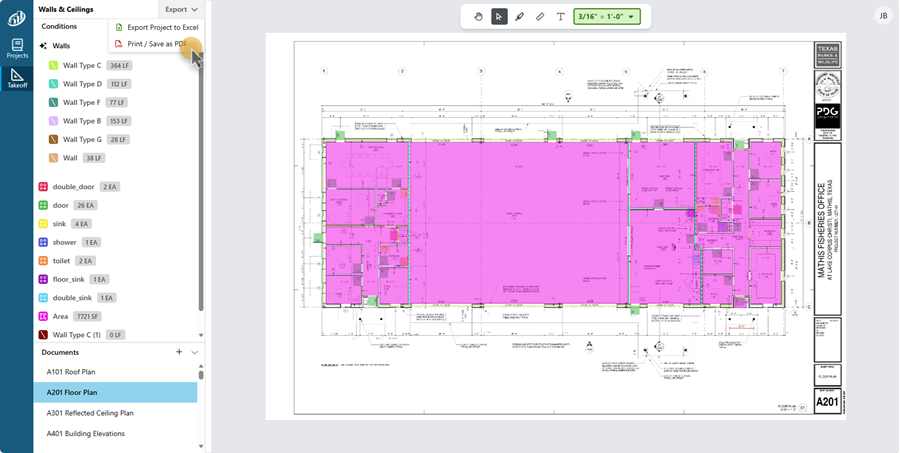Image resolution: width=900 pixels, height=453 pixels.
Task: Open A301 Reflected Ceiling Plan document
Action: [115, 413]
